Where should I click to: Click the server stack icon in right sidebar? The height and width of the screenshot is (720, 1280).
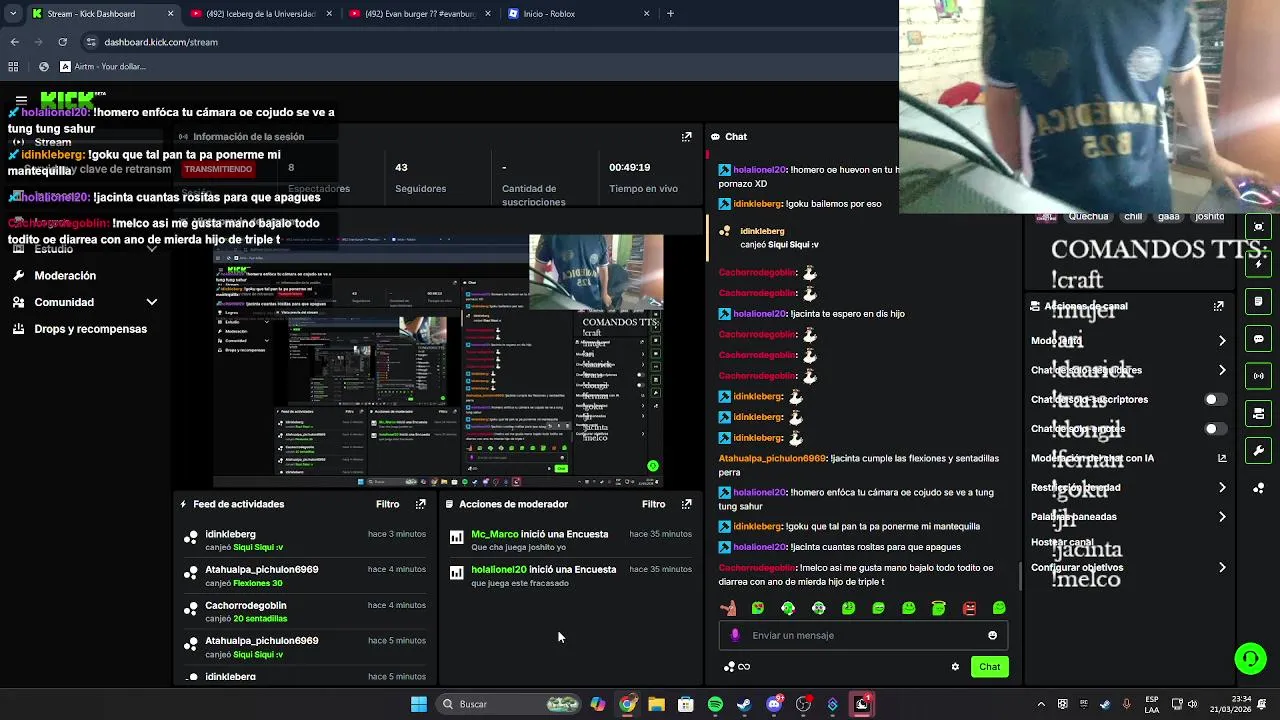click(1259, 413)
